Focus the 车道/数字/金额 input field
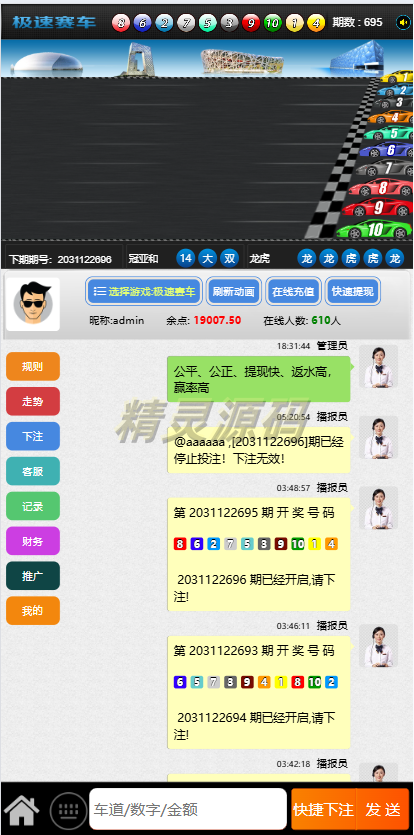Viewport: 414px width, 835px height. tap(188, 809)
